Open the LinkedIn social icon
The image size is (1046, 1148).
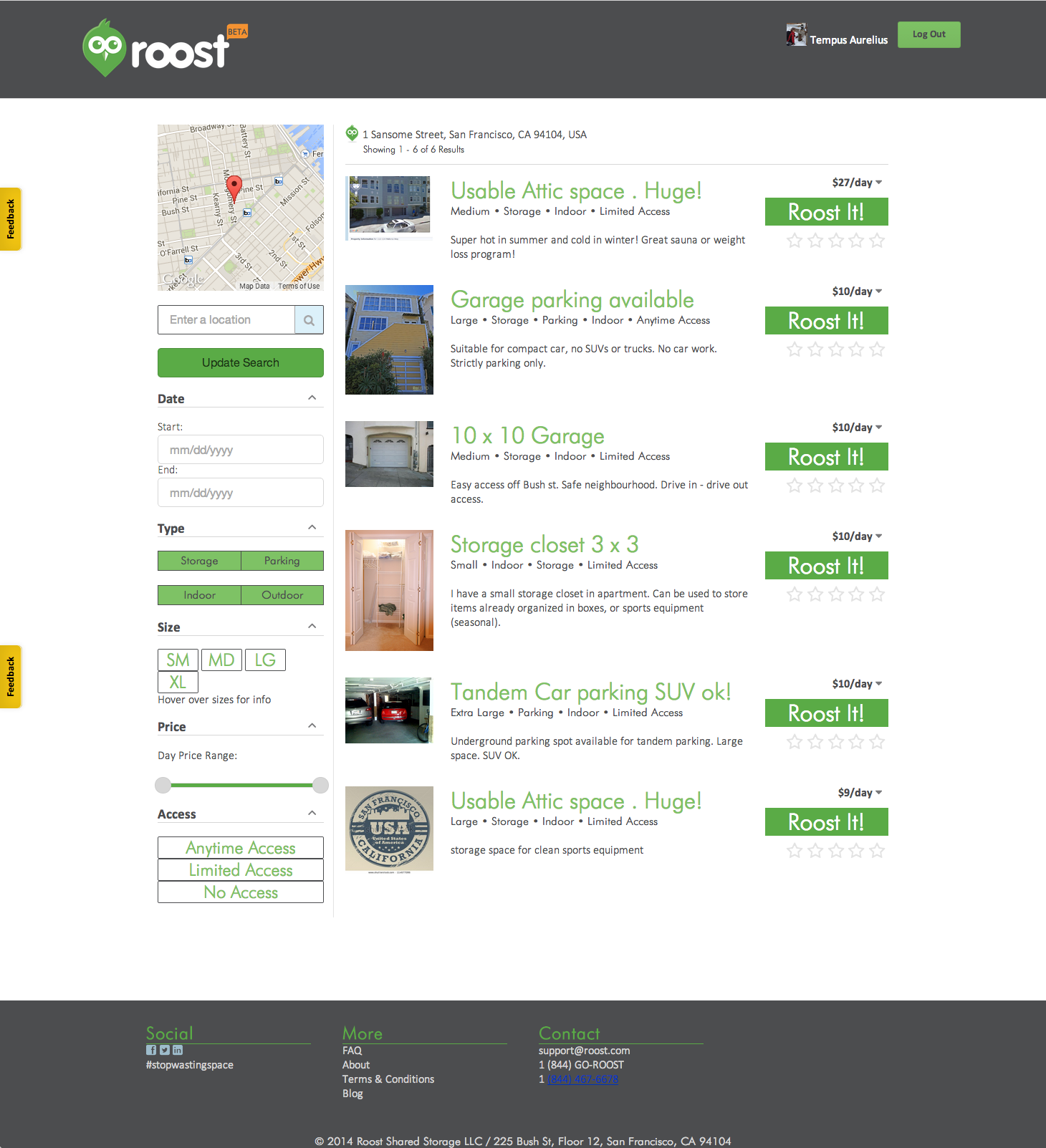178,1050
